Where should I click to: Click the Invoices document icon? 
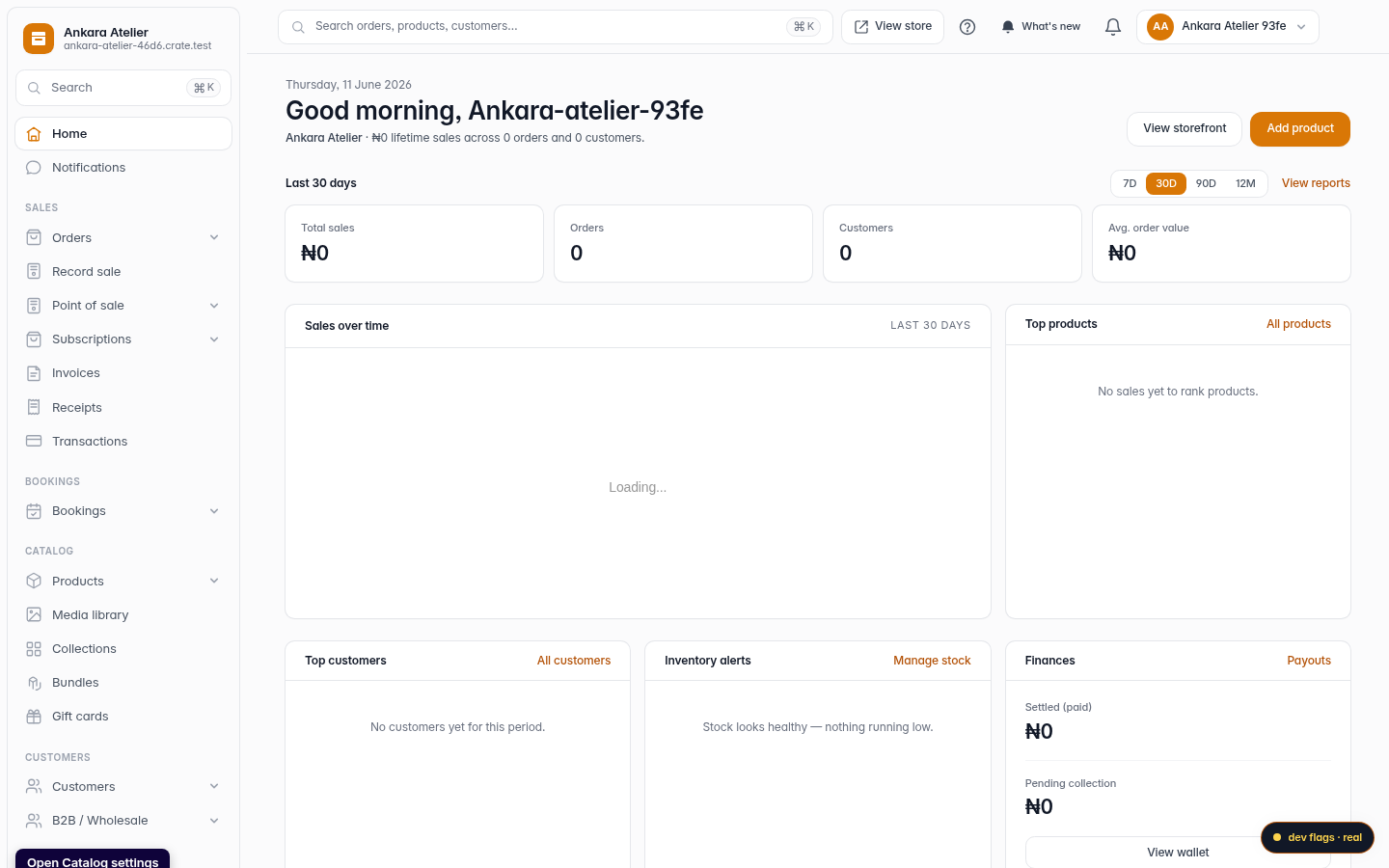pyautogui.click(x=34, y=373)
